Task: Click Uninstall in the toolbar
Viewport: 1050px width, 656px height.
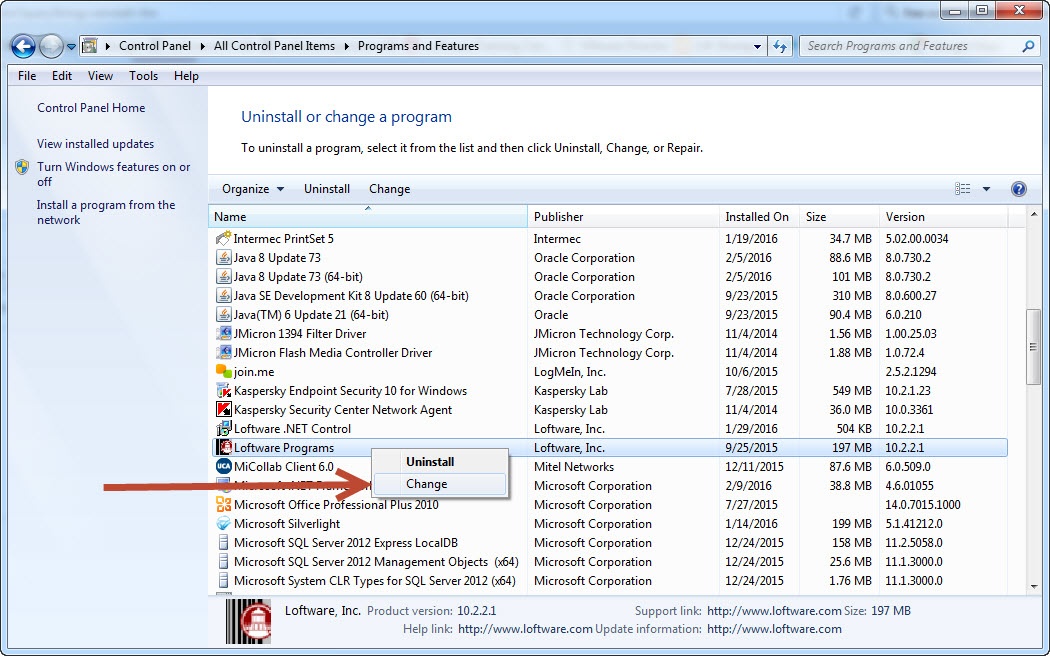Action: click(x=327, y=189)
